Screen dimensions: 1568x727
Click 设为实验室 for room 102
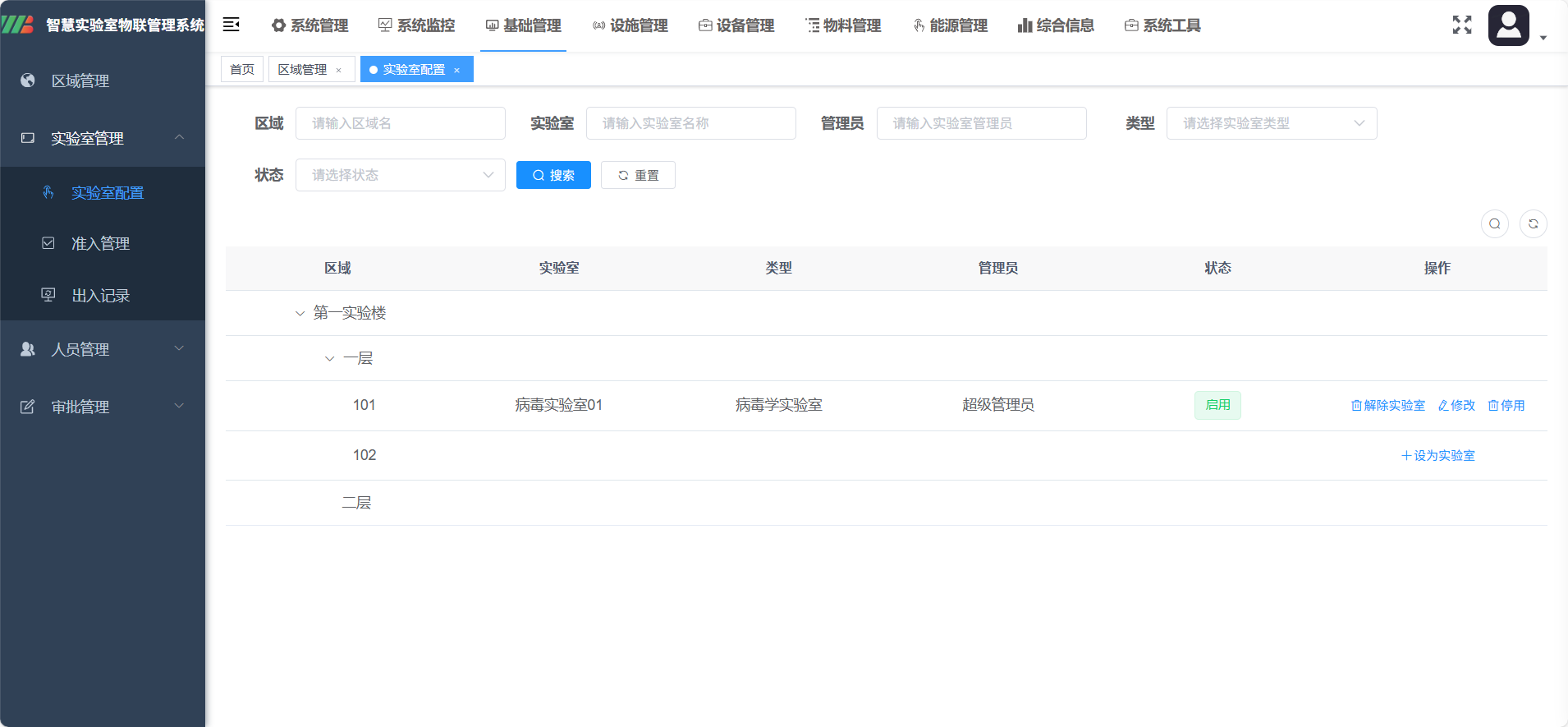tap(1437, 455)
